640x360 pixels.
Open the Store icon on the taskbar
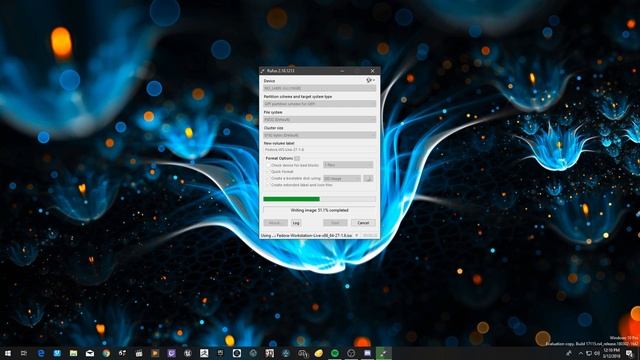tap(57, 353)
